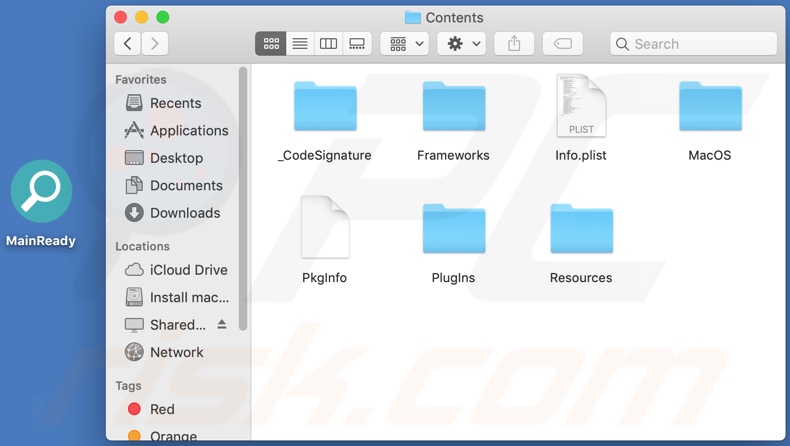
Task: Open the gear action menu
Action: (462, 44)
